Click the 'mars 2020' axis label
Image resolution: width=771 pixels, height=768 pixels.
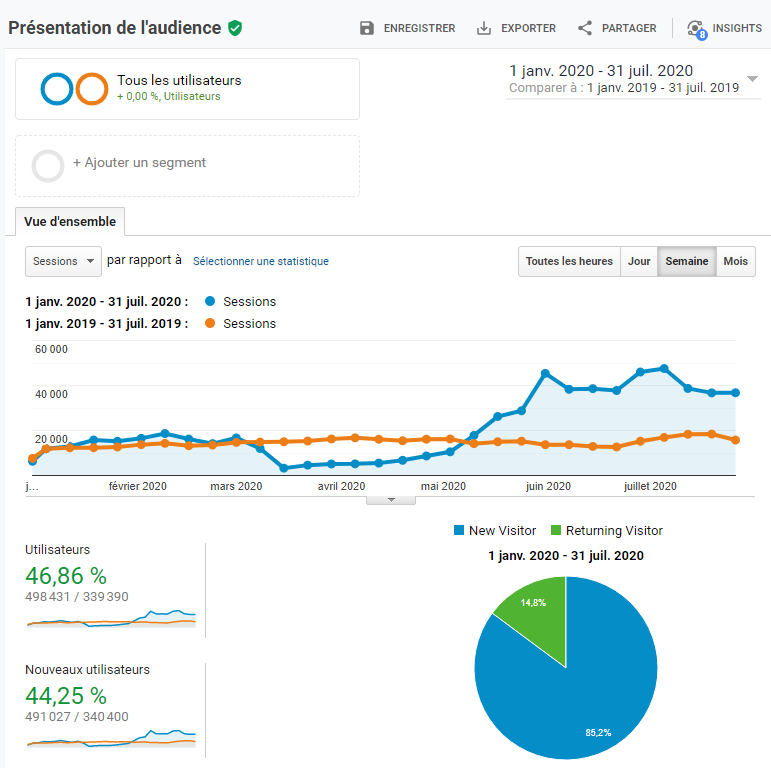click(x=236, y=486)
